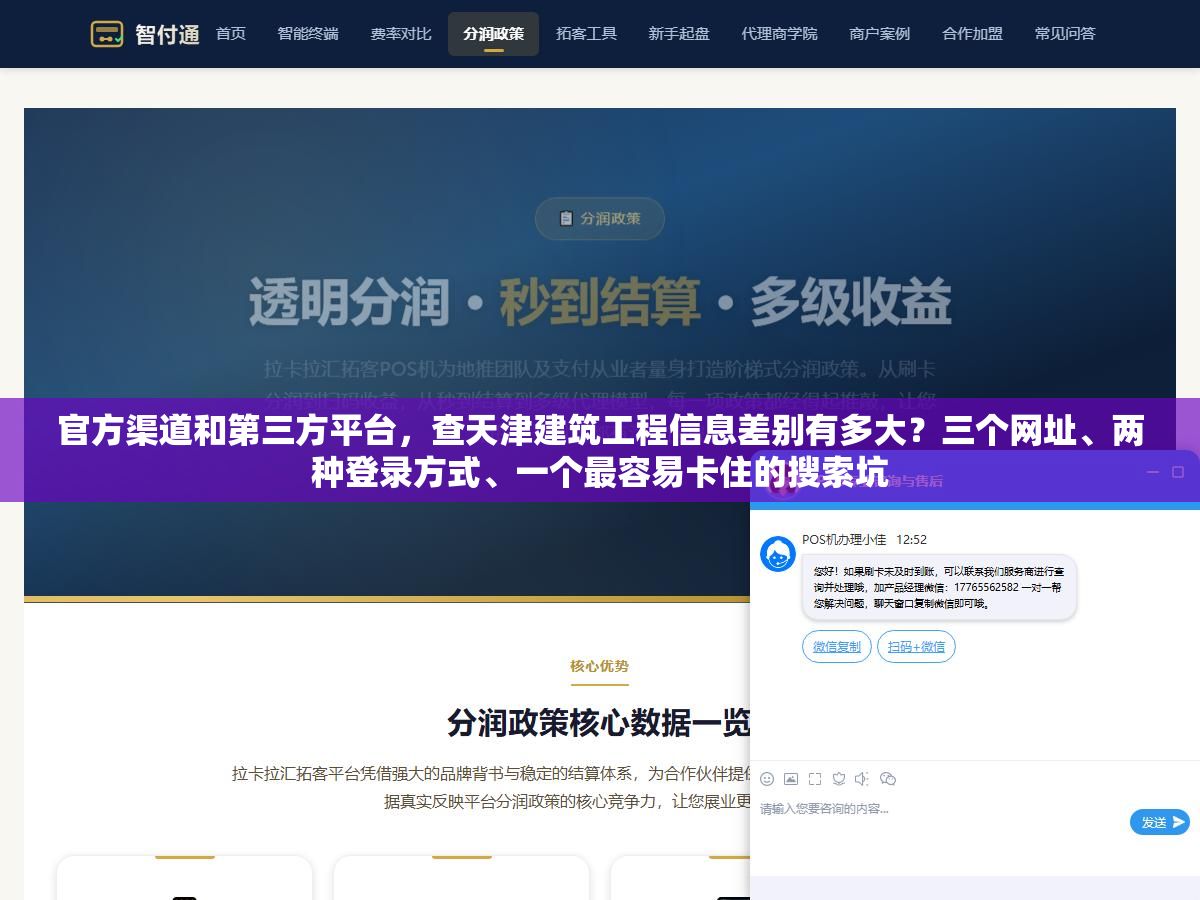This screenshot has height=900, width=1200.
Task: Click the 分润政策核心数据一览 heading
Action: coord(599,723)
